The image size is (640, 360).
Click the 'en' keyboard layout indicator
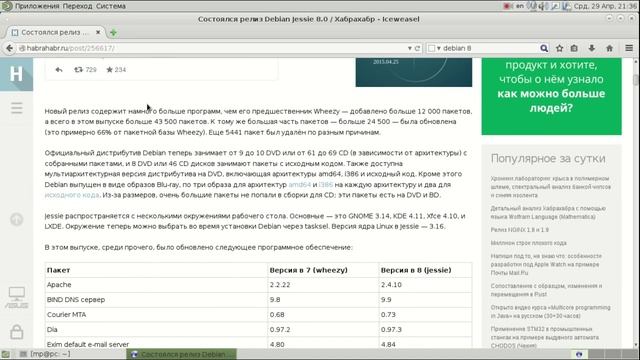coord(520,6)
